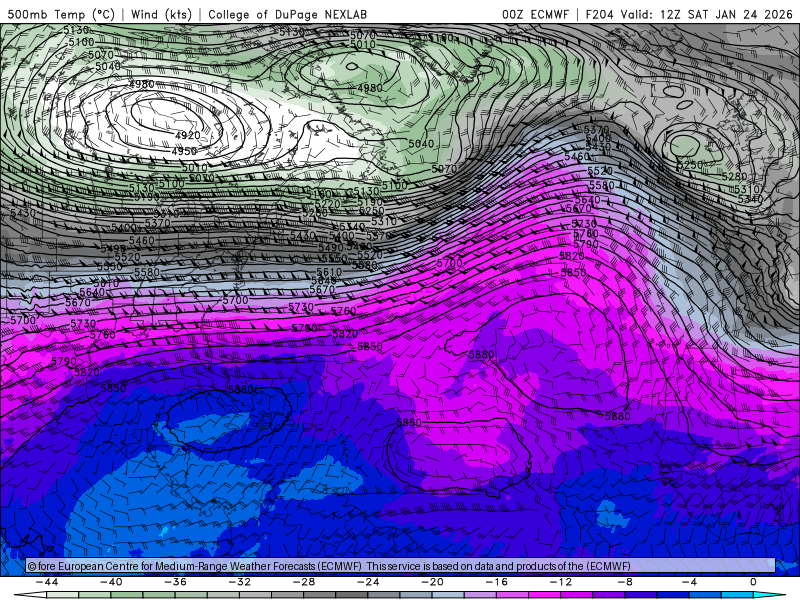Select "12Z SAT JAN 24 2026" valid time
Viewport: 800px width, 600px height.
point(727,14)
